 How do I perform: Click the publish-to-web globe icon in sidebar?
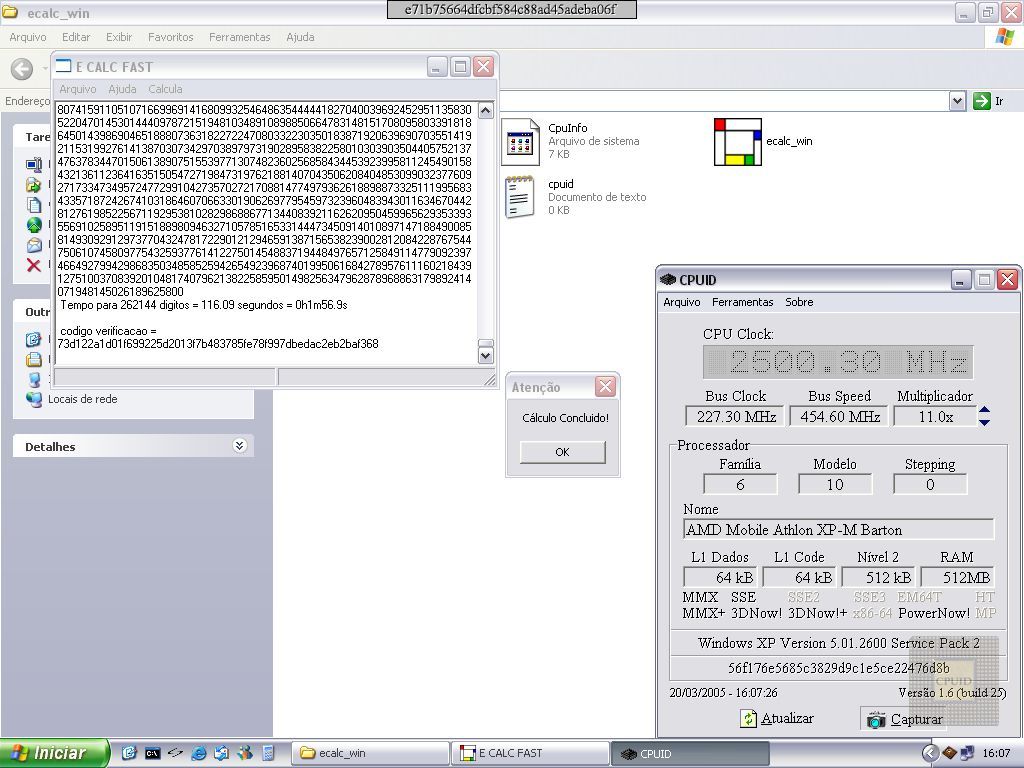click(x=34, y=225)
